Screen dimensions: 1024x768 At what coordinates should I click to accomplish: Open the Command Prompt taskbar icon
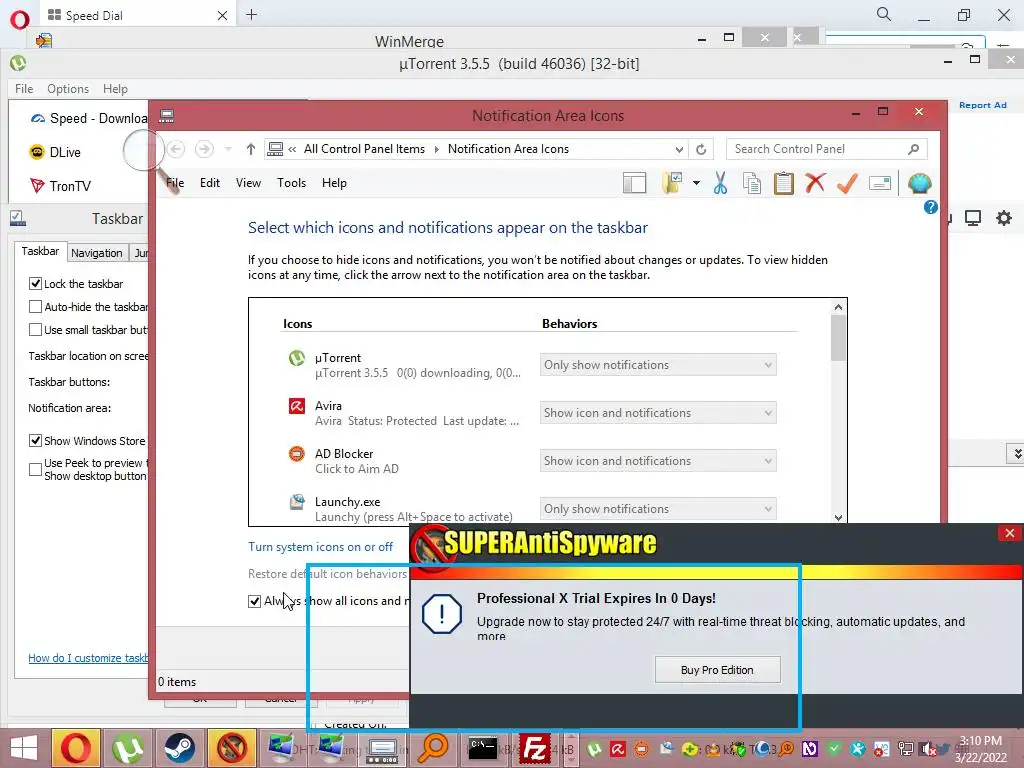(x=483, y=748)
